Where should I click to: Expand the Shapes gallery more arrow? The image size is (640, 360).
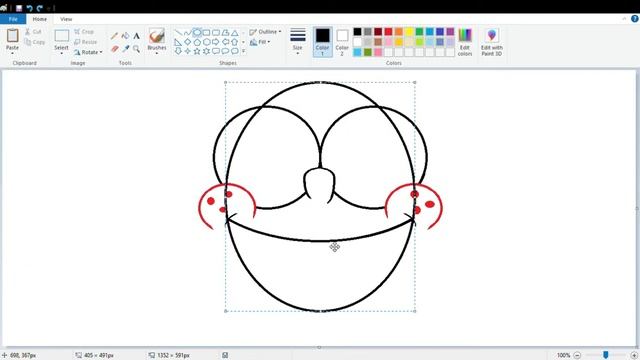tap(243, 51)
